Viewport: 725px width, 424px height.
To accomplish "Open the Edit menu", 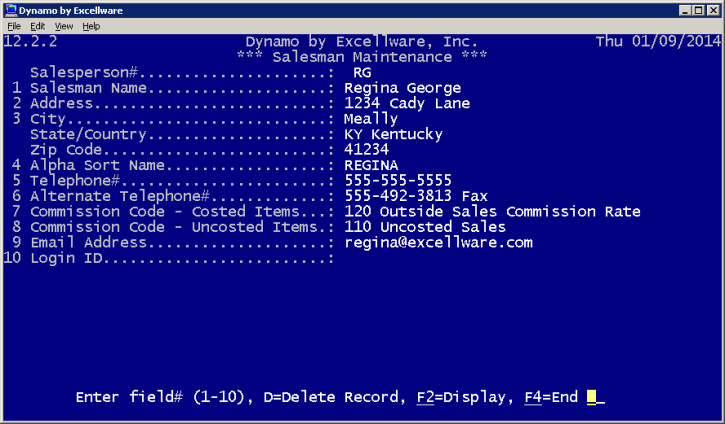I will click(37, 26).
